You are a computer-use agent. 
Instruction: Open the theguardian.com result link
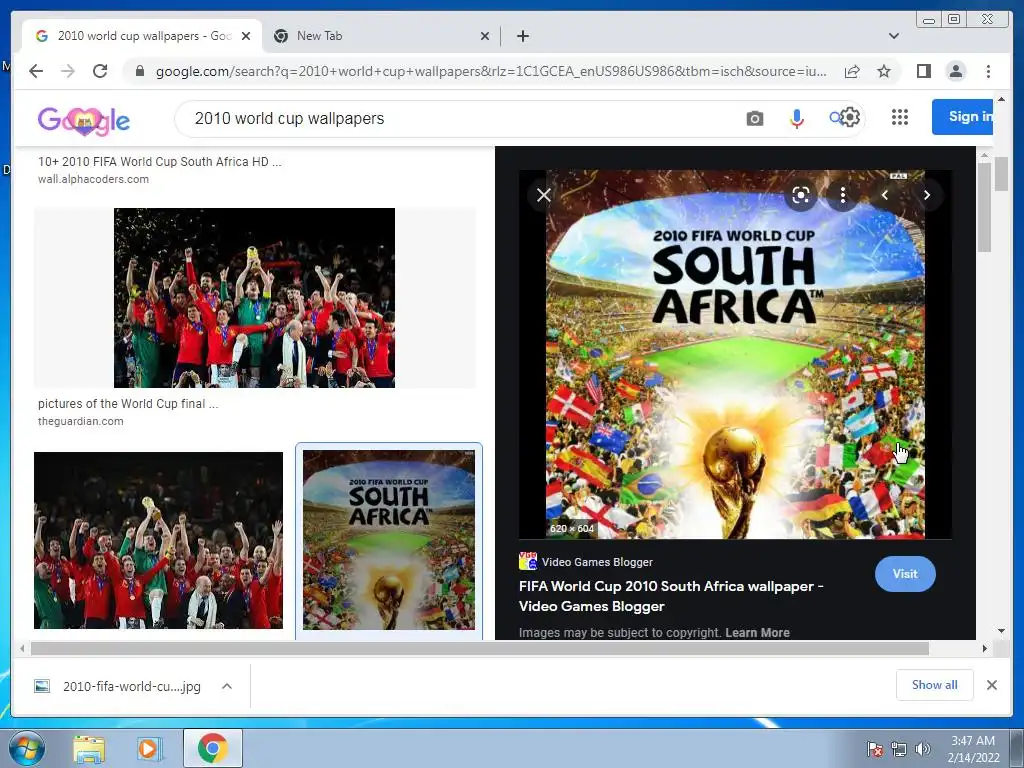[80, 421]
